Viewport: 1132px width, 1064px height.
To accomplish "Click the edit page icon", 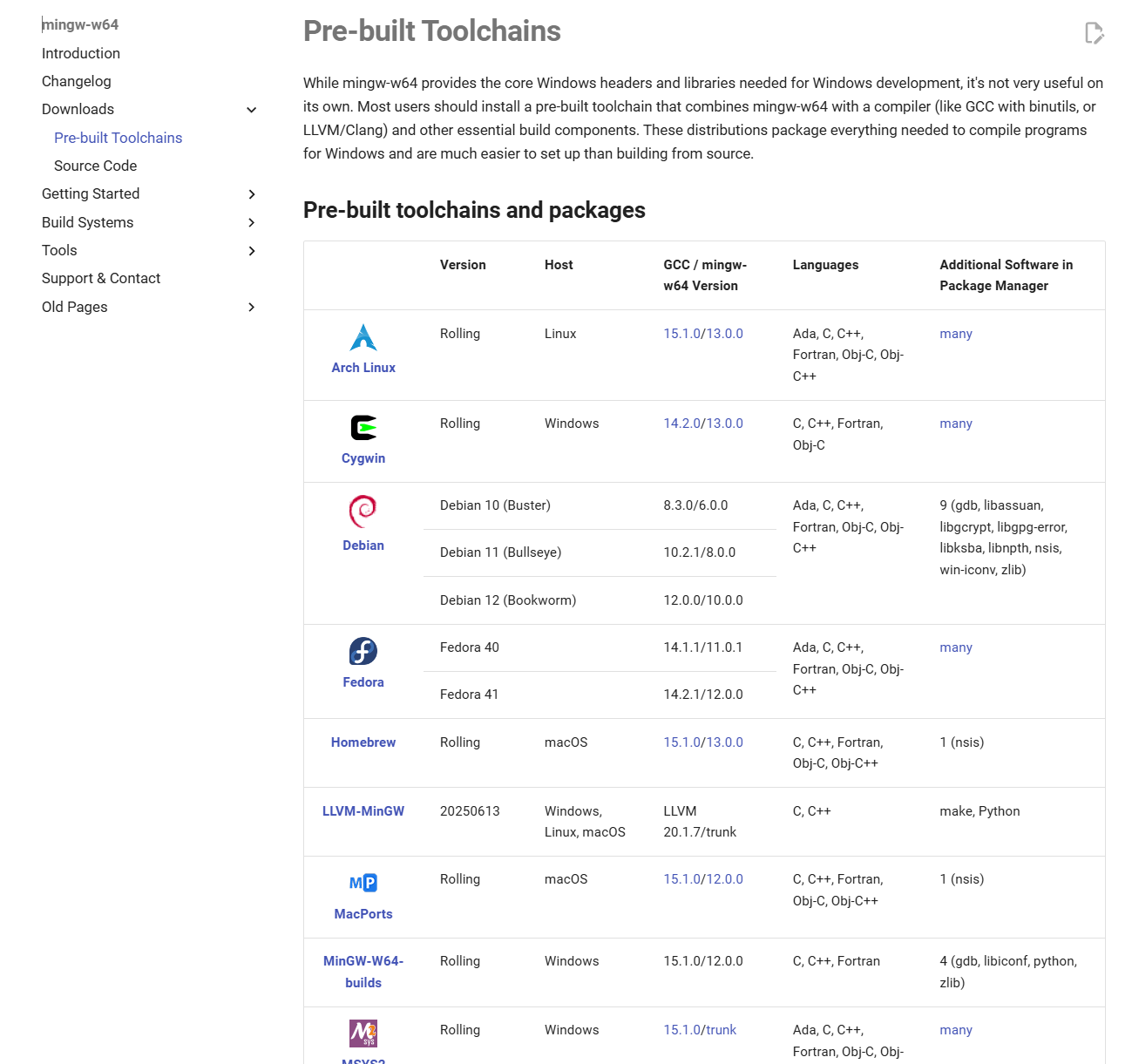I will tap(1095, 33).
